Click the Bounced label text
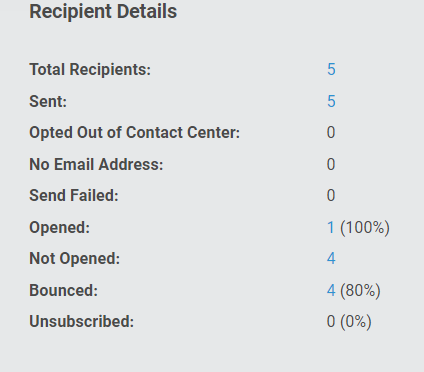 click(64, 290)
